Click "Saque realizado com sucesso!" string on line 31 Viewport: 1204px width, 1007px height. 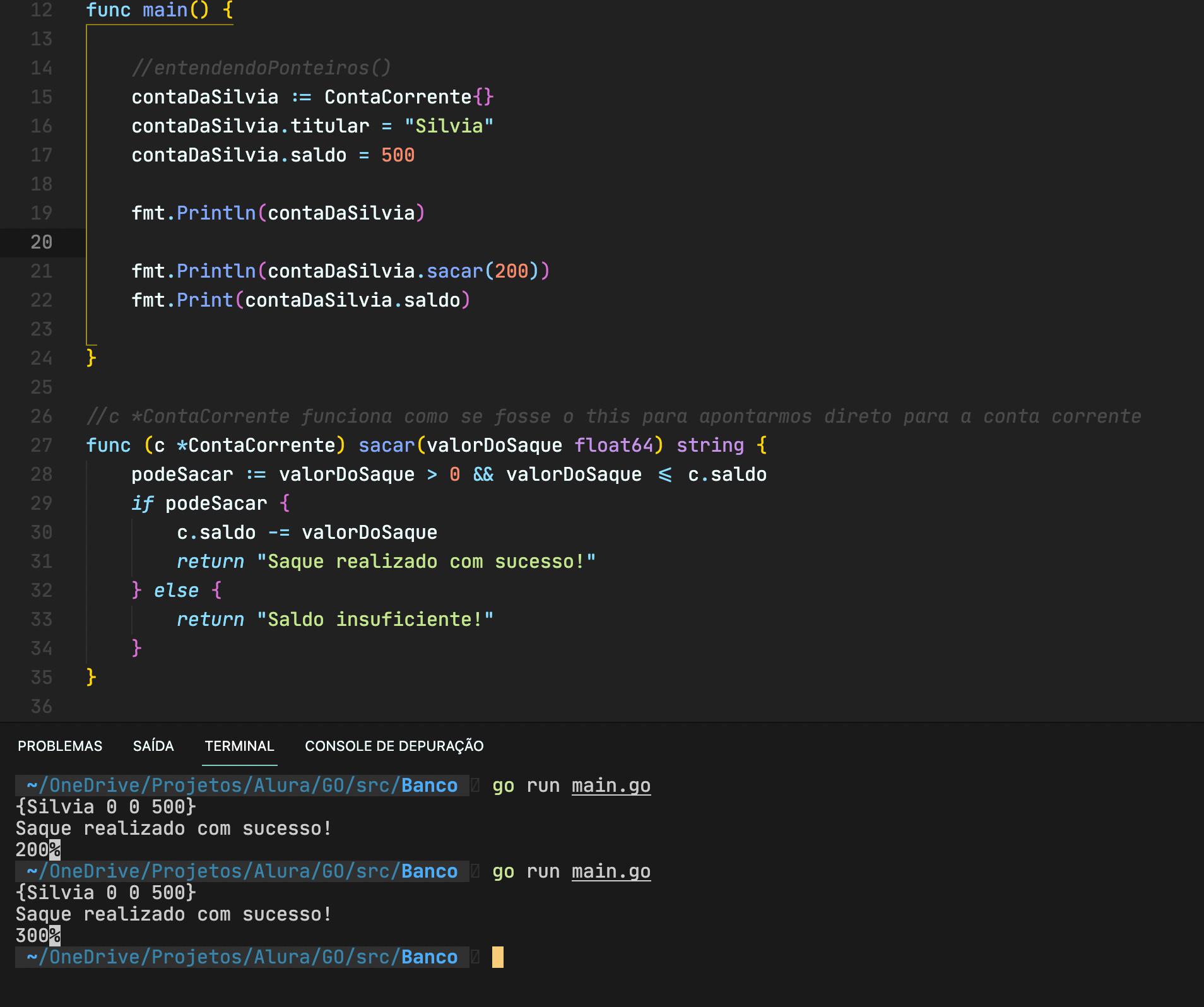click(426, 562)
